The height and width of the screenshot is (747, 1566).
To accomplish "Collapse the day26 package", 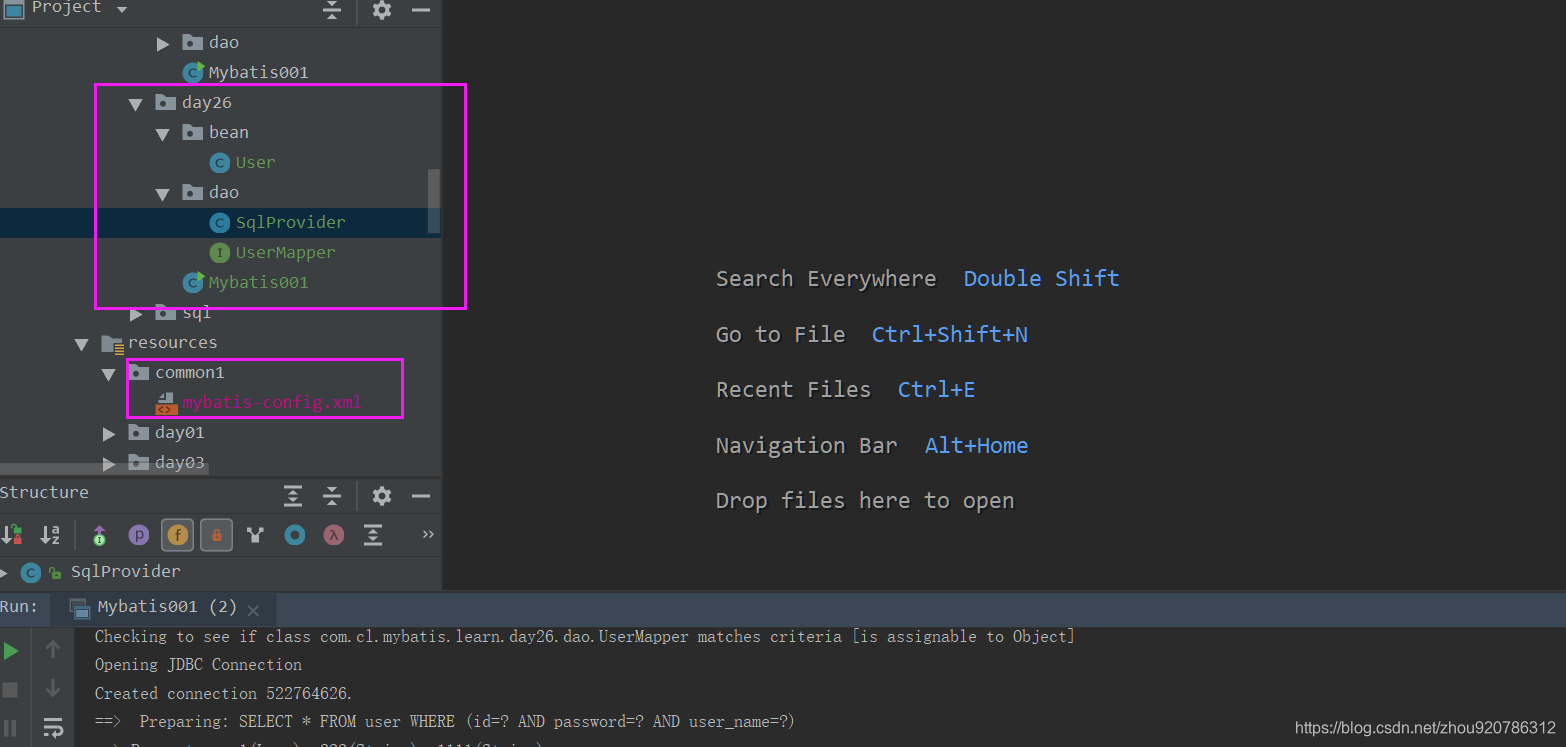I will pyautogui.click(x=136, y=103).
